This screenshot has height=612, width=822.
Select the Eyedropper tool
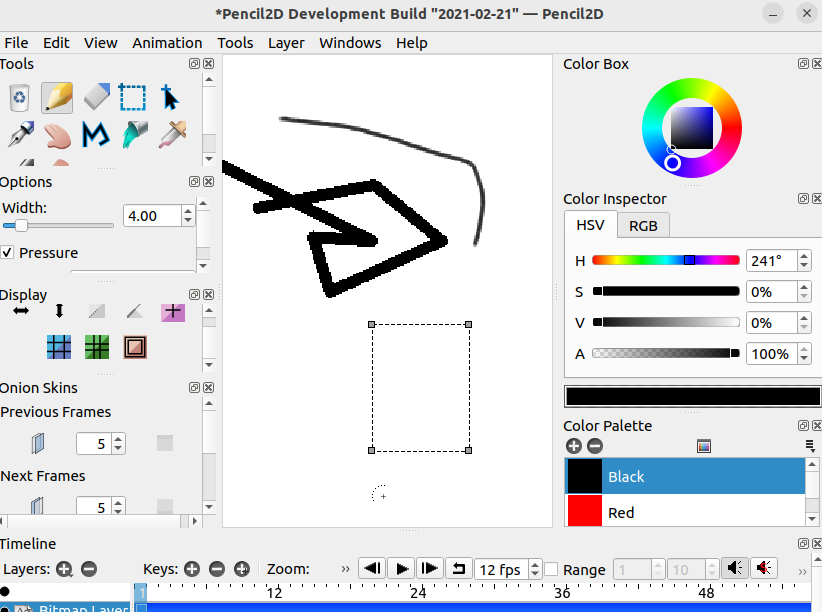pyautogui.click(x=172, y=135)
